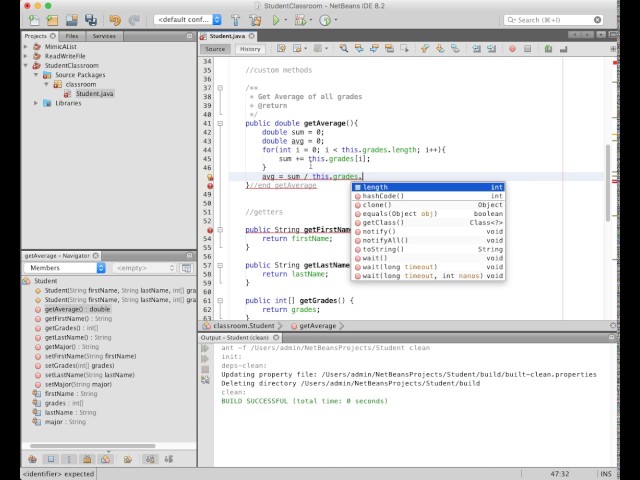640x480 pixels.
Task: Toggle the highlight search icon
Action: [389, 49]
